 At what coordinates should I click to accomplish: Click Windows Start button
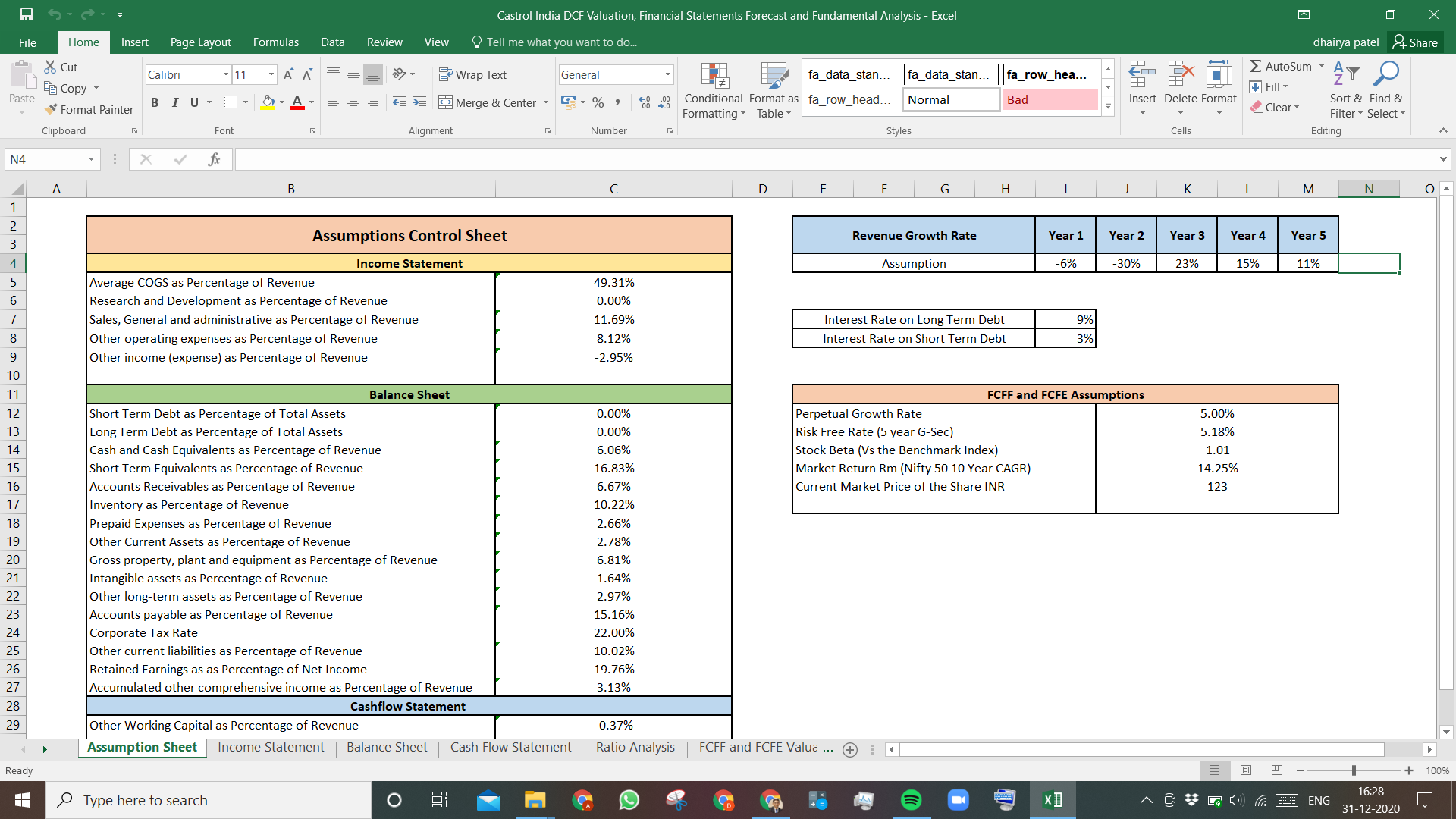(23, 800)
